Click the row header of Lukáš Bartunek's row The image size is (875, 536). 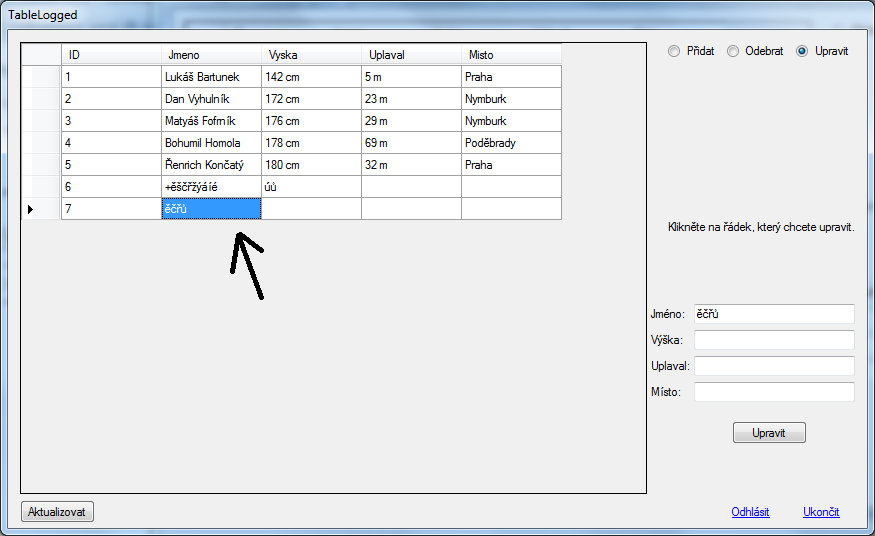(x=41, y=77)
